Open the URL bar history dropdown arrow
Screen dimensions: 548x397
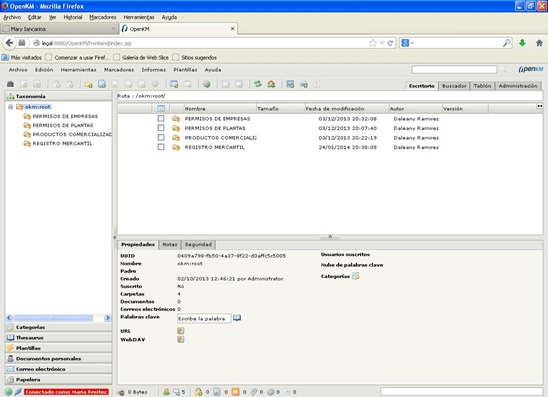coord(382,43)
